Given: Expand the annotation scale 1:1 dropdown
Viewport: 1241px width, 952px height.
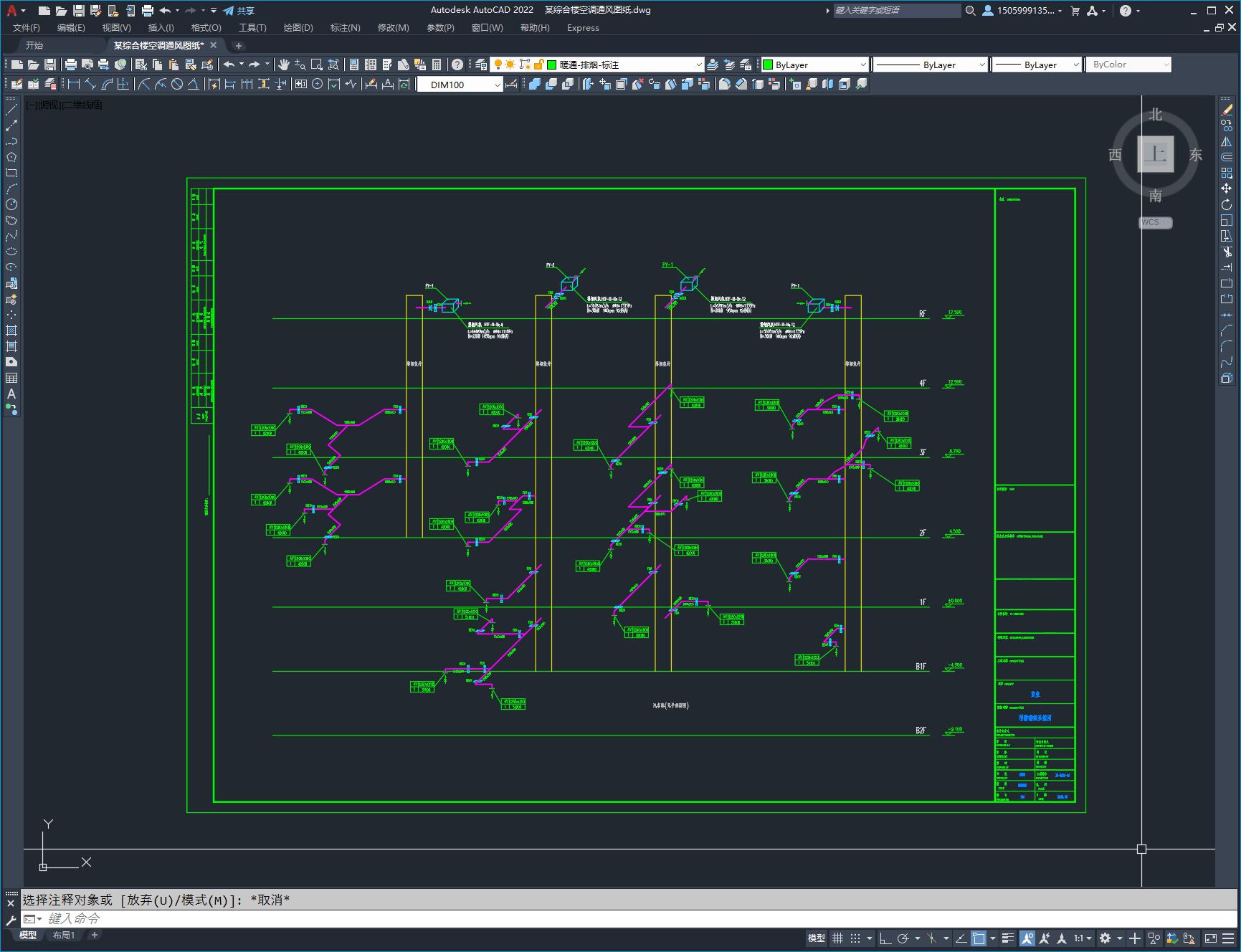Looking at the screenshot, I should pos(1083,938).
